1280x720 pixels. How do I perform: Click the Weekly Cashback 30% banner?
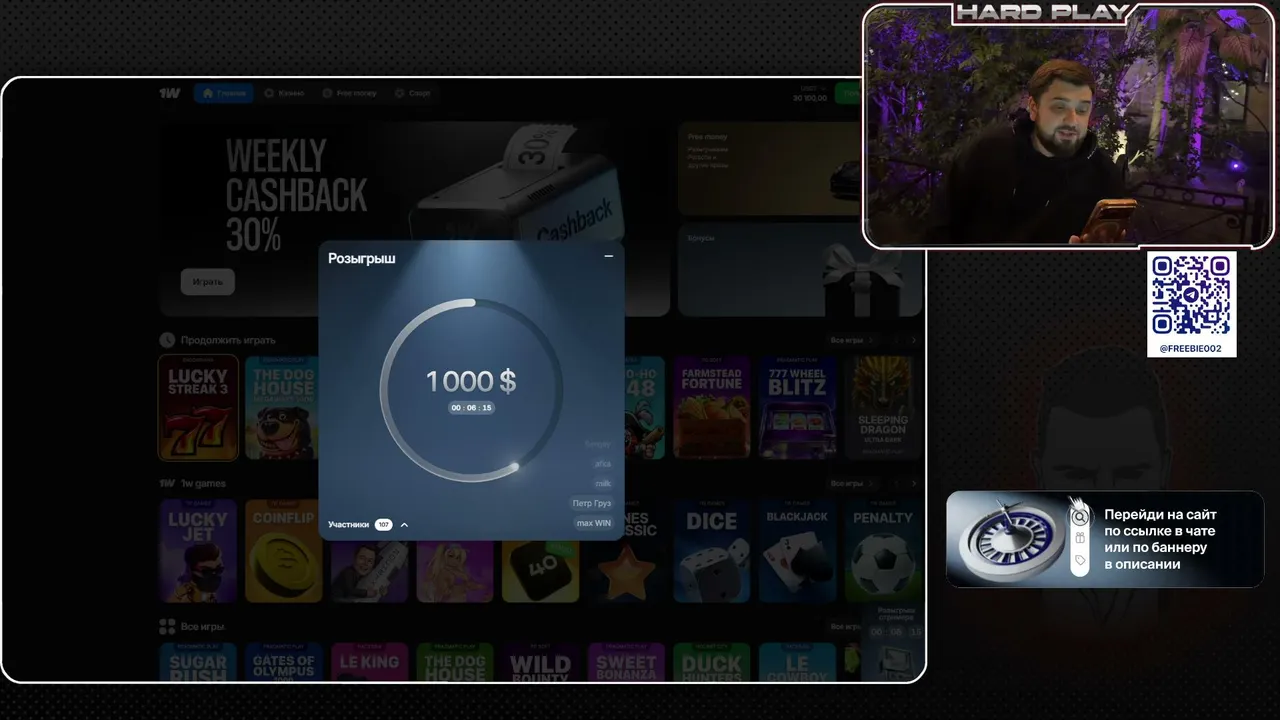(415, 219)
